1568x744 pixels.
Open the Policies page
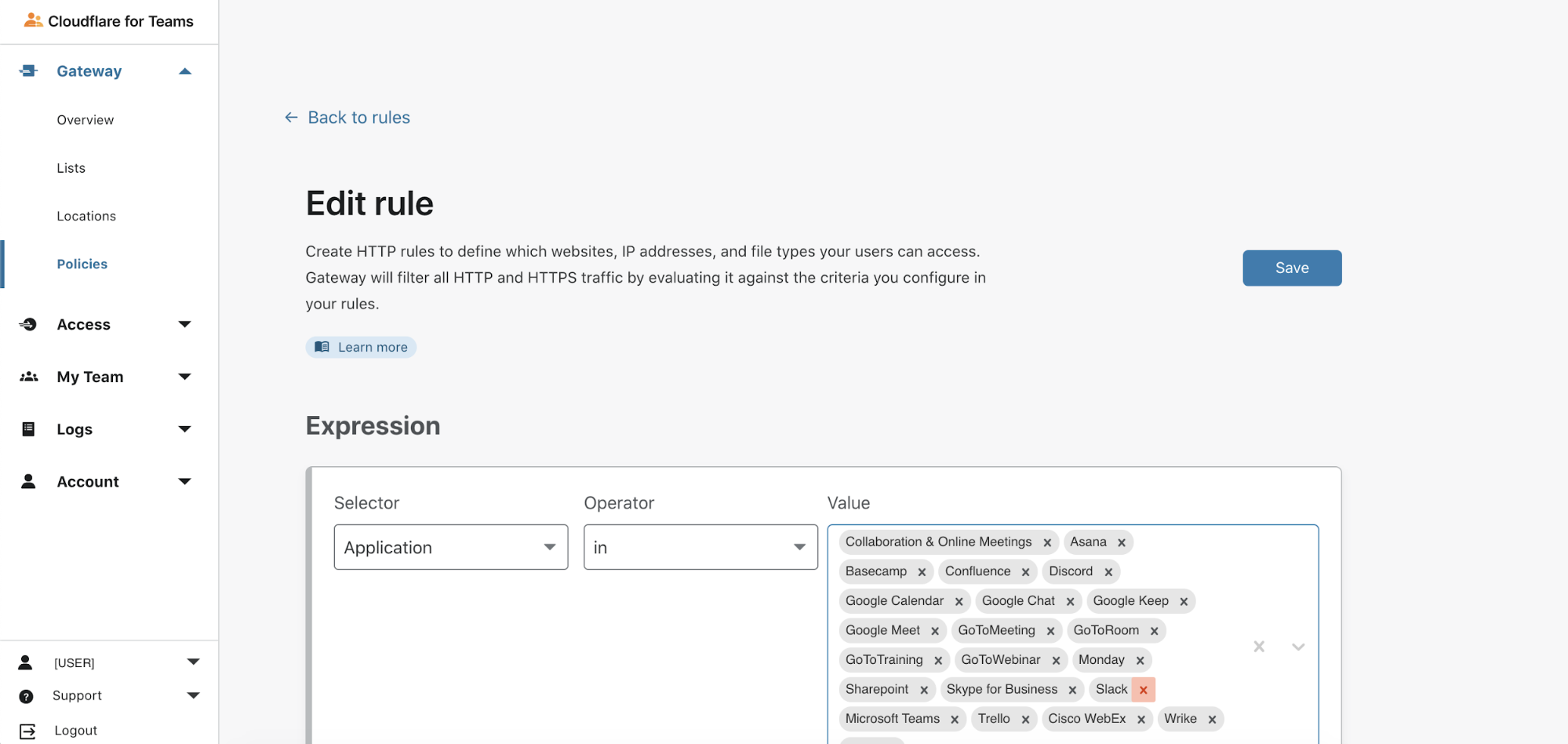(x=82, y=264)
